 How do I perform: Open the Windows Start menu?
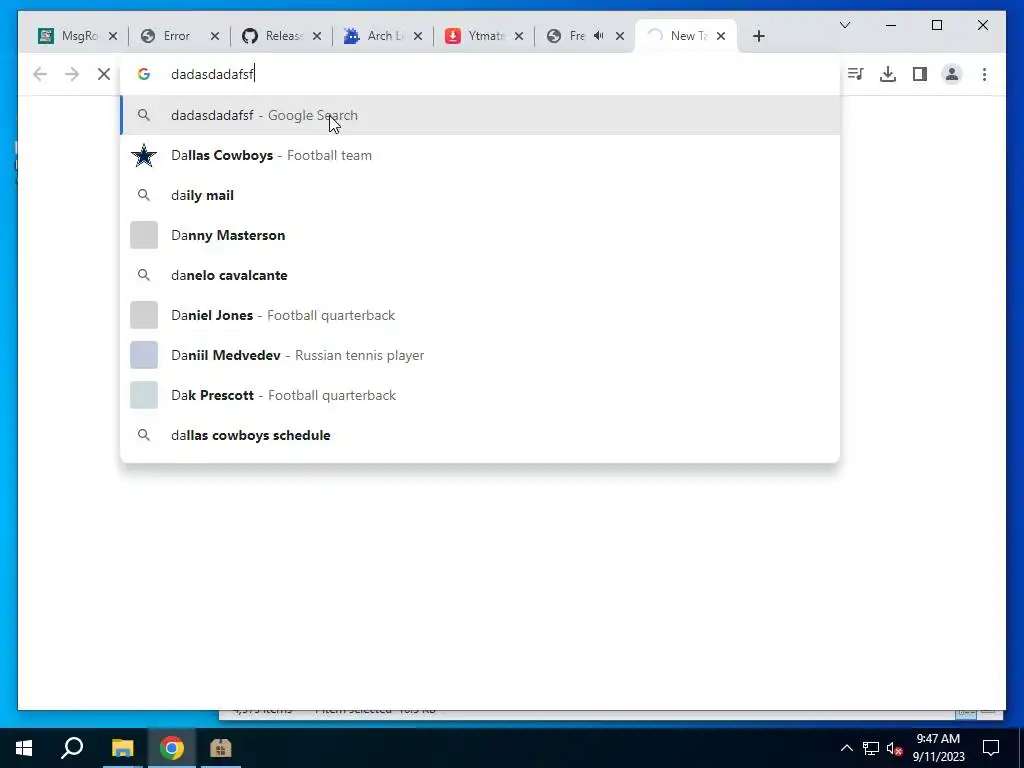pos(24,748)
